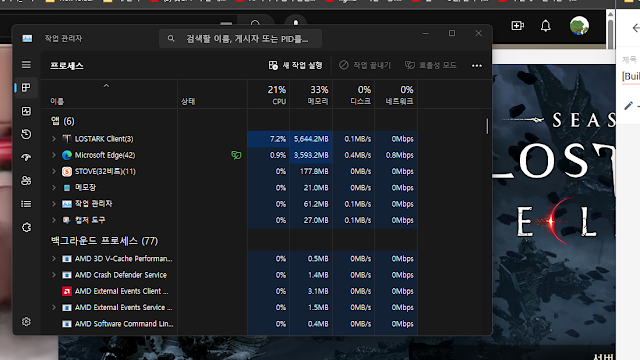Click the search magnifier icon in Task Manager
This screenshot has height=360, width=640.
point(171,38)
